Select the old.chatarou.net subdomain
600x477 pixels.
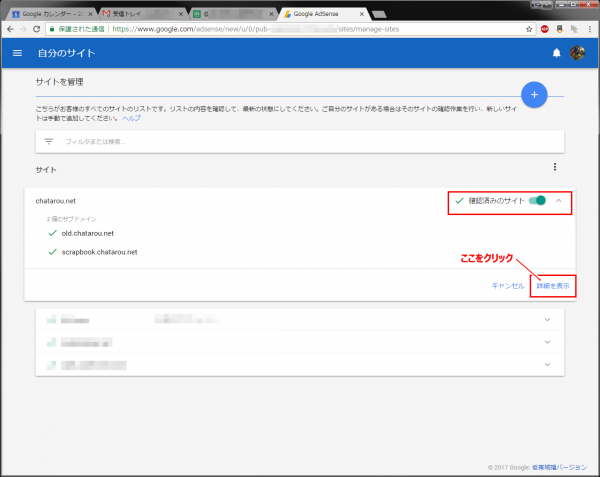[x=88, y=233]
